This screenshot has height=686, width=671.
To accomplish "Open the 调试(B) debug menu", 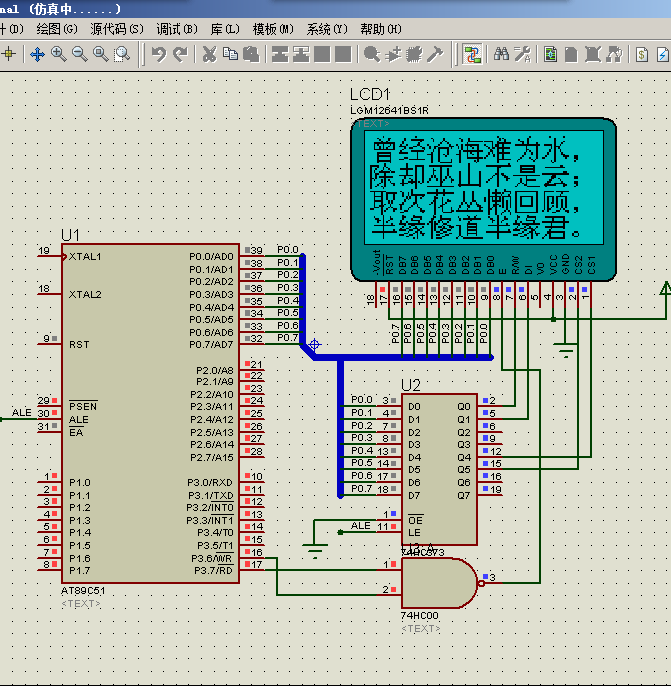I will 177,29.
